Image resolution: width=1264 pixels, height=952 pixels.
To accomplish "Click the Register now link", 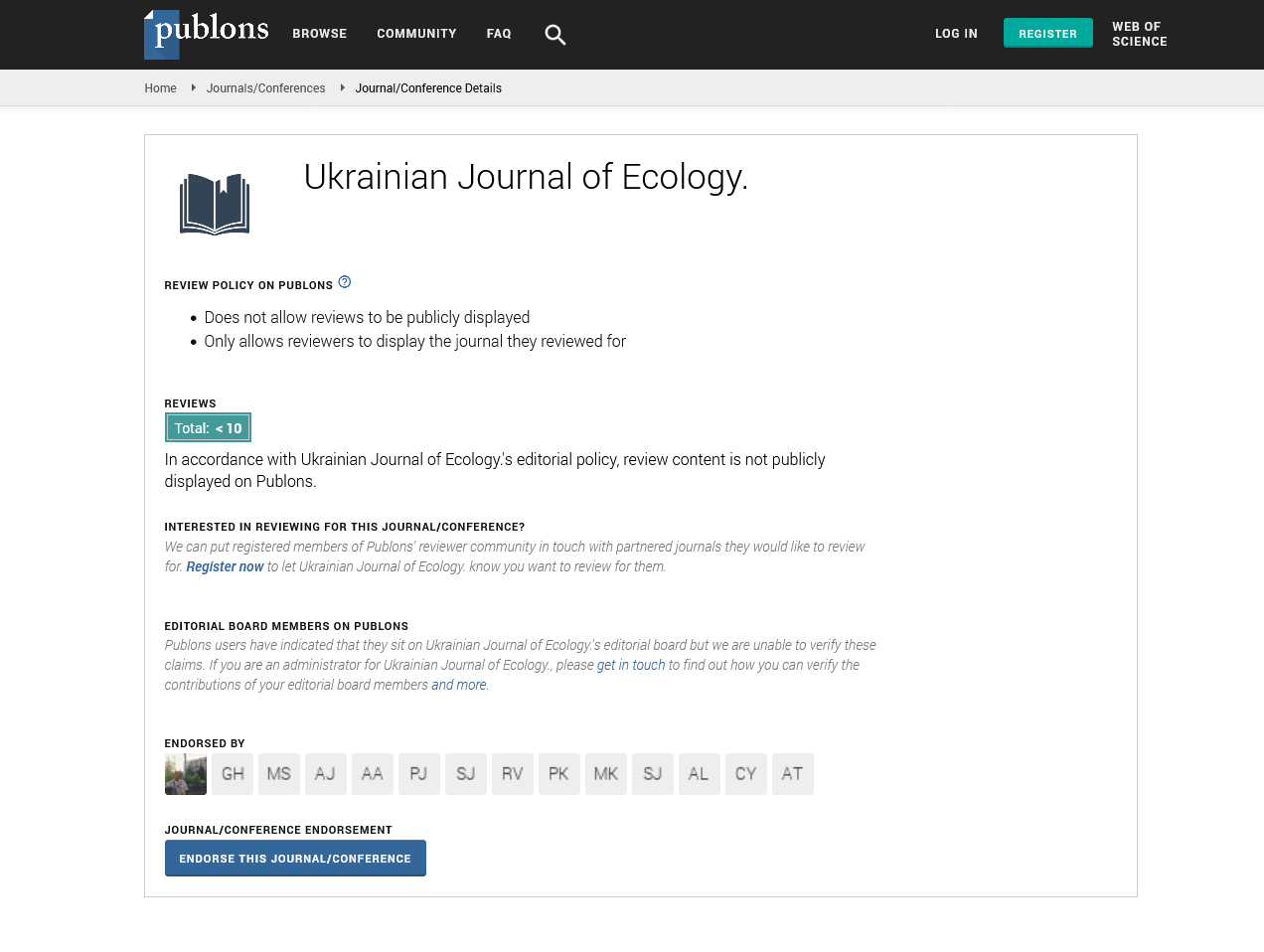I will [x=225, y=566].
